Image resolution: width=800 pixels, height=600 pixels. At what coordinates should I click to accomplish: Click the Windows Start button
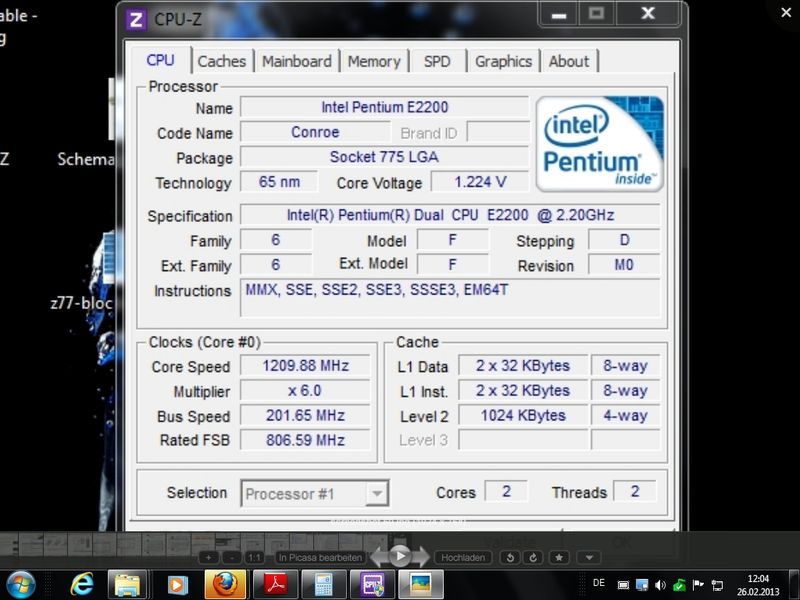pos(21,584)
